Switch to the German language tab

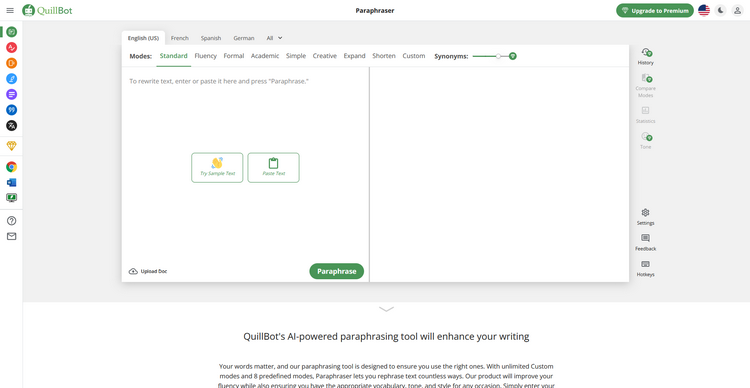pyautogui.click(x=244, y=38)
